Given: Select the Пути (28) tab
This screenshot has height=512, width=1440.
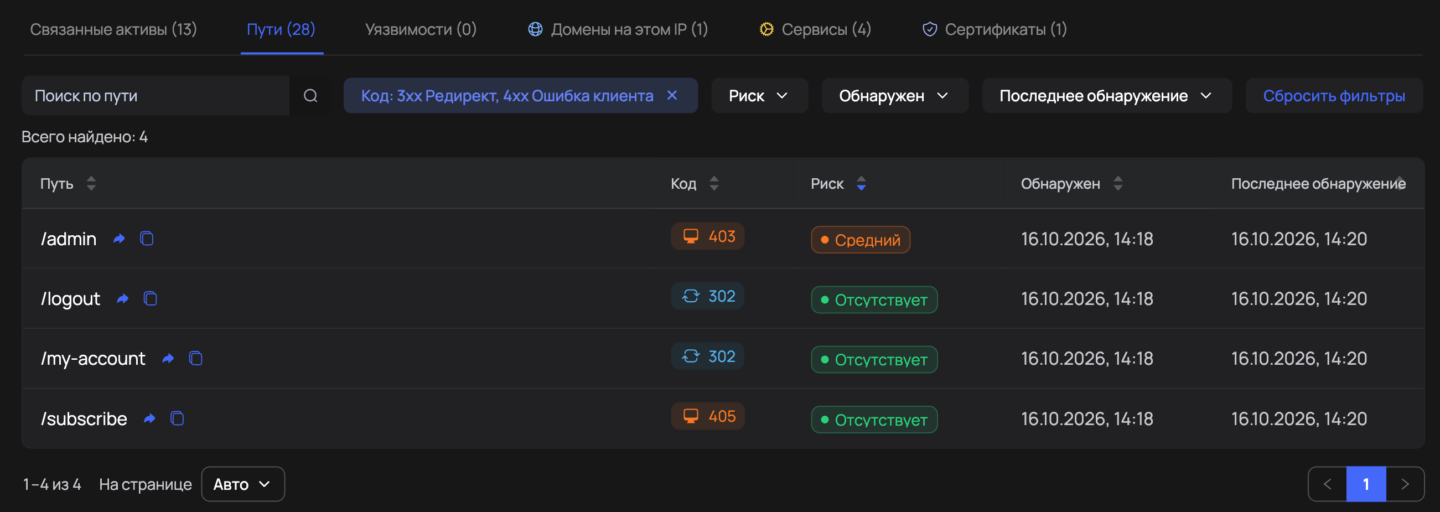Looking at the screenshot, I should coord(281,30).
